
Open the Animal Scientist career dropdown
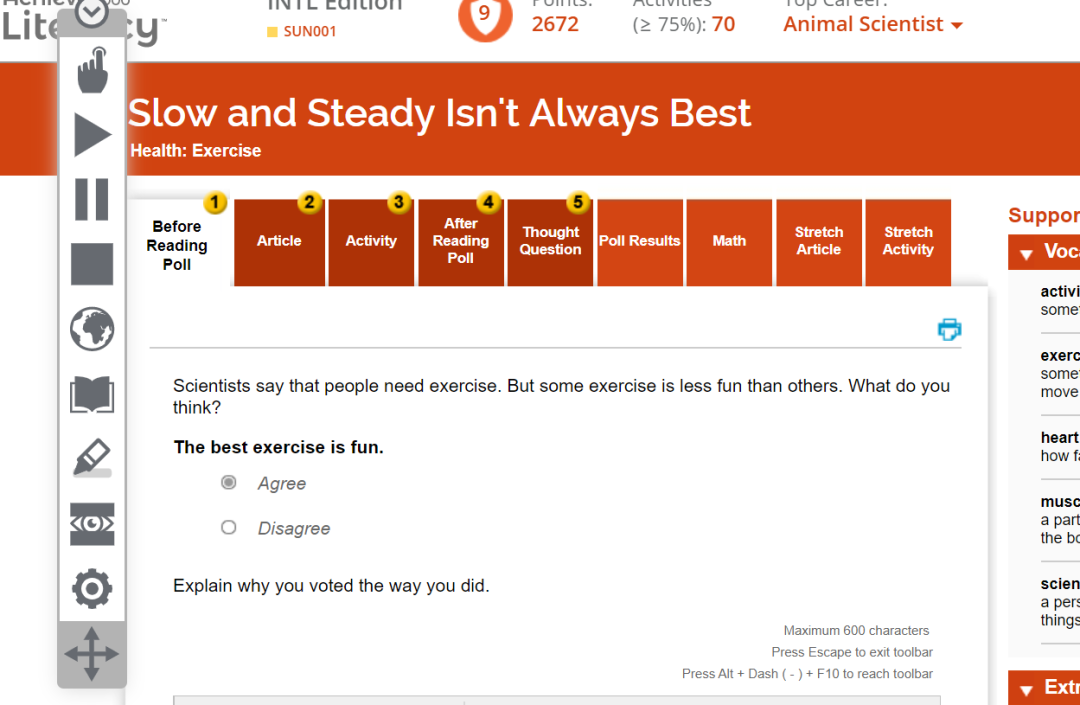pos(873,24)
